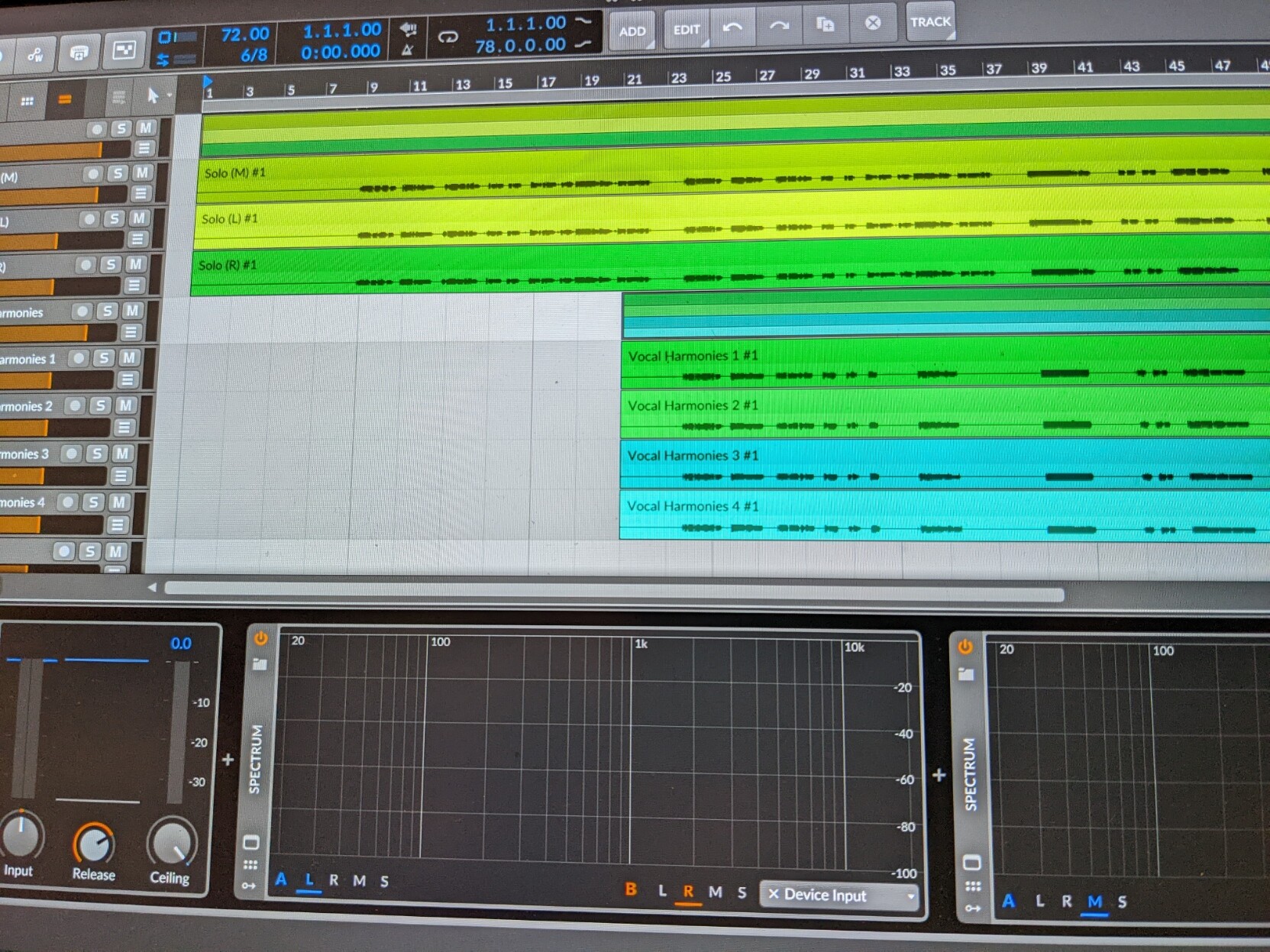Click the undo arrow
The image size is (1270, 952).
pos(732,27)
